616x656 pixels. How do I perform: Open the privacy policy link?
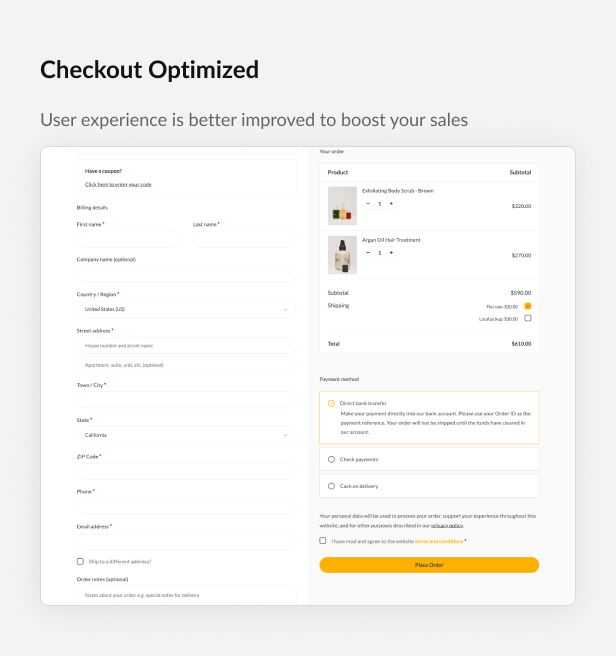(447, 525)
